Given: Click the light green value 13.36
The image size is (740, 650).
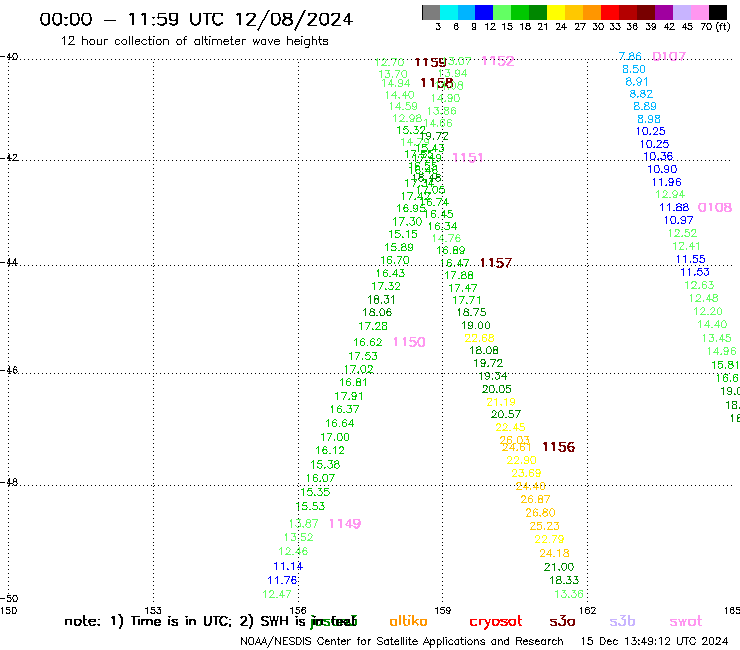Looking at the screenshot, I should coord(569,594).
